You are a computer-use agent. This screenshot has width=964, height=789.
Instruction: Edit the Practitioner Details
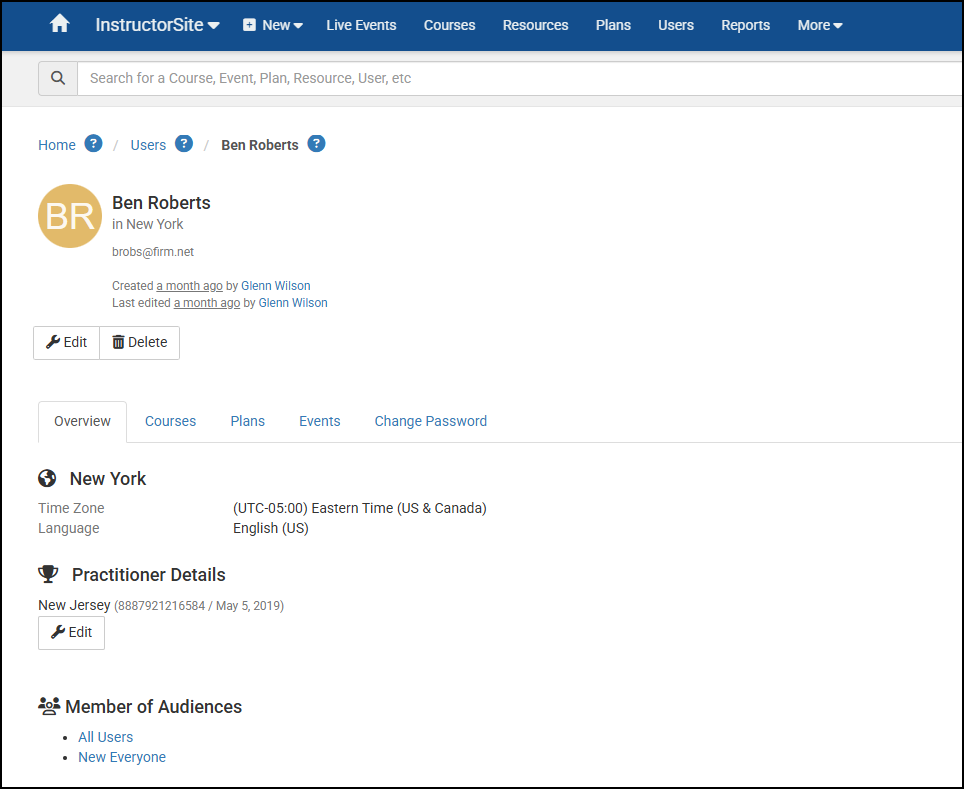coord(71,633)
